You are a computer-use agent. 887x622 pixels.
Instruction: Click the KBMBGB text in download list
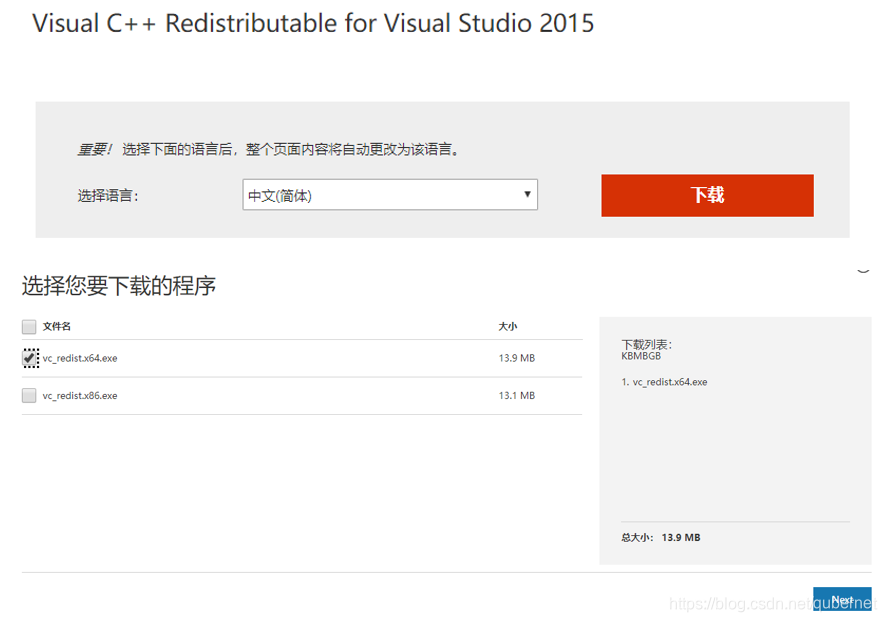click(x=641, y=356)
